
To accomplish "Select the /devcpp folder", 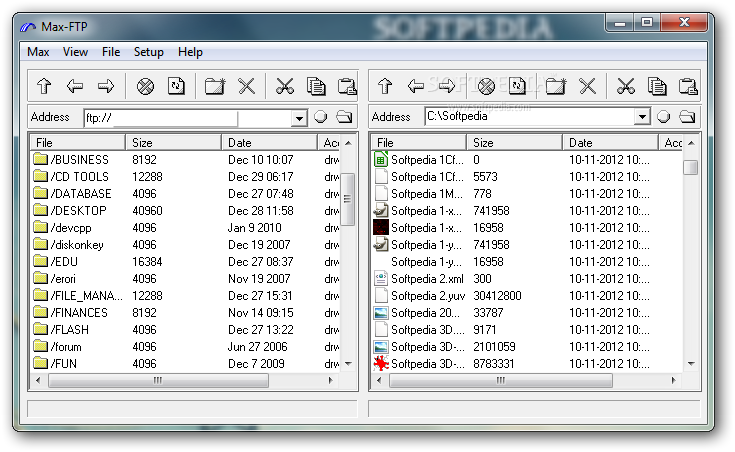I will (x=63, y=228).
